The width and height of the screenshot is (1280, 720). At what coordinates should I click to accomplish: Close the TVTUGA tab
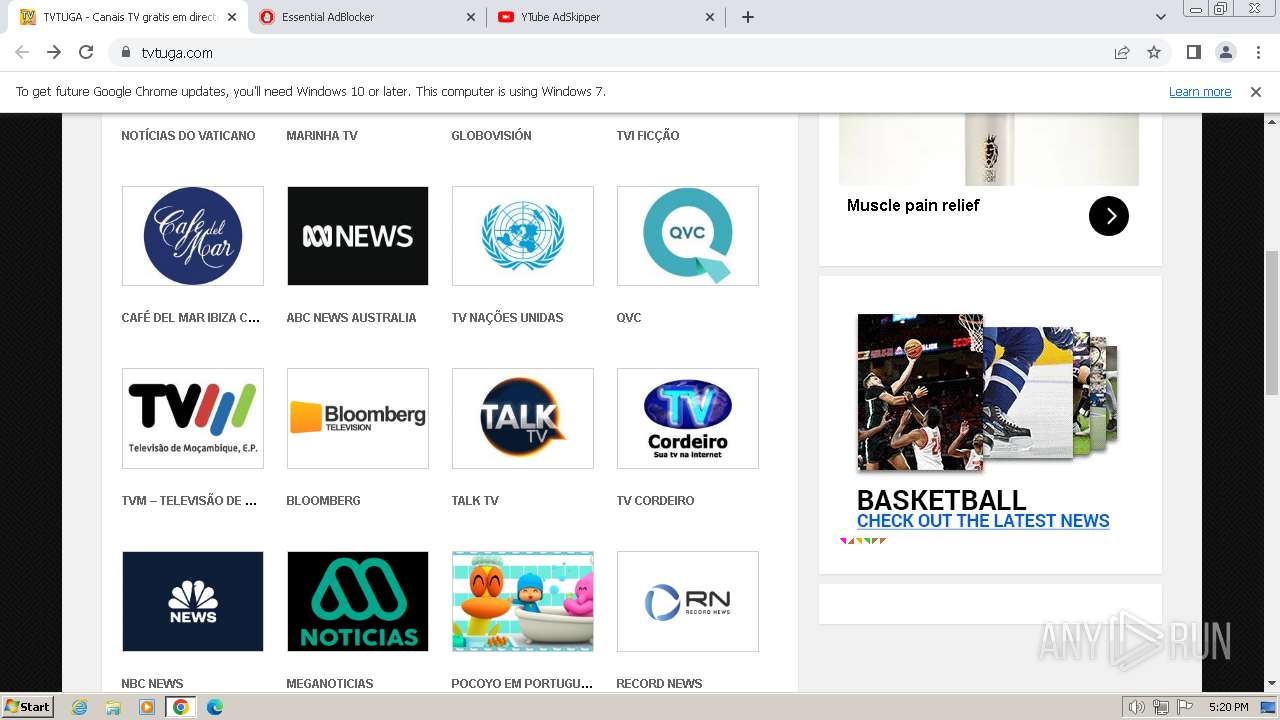pyautogui.click(x=232, y=17)
